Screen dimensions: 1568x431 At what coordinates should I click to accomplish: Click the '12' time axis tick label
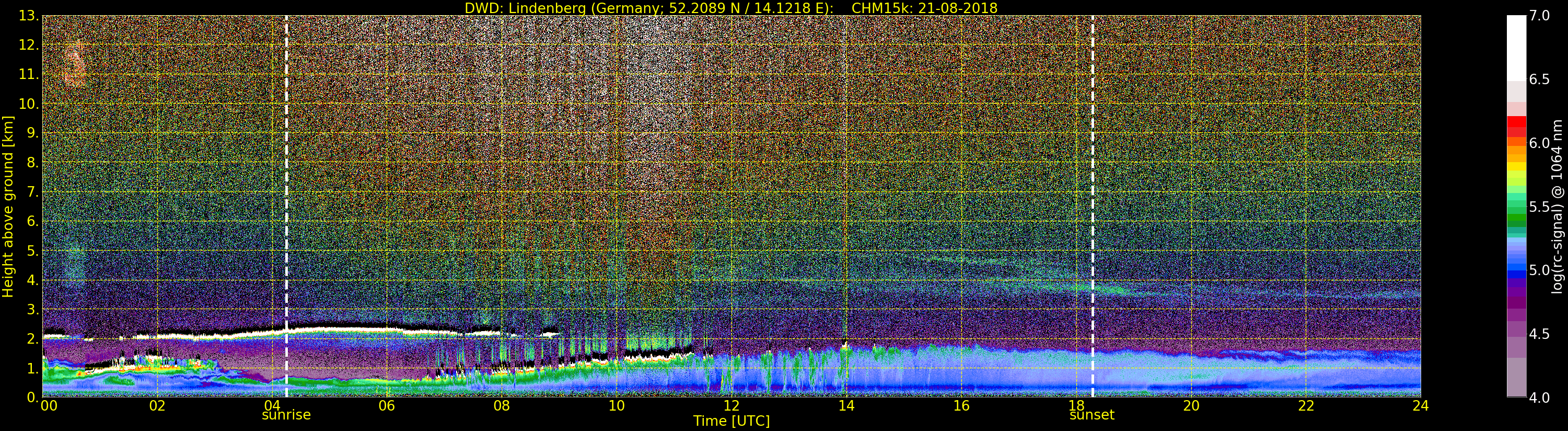731,406
